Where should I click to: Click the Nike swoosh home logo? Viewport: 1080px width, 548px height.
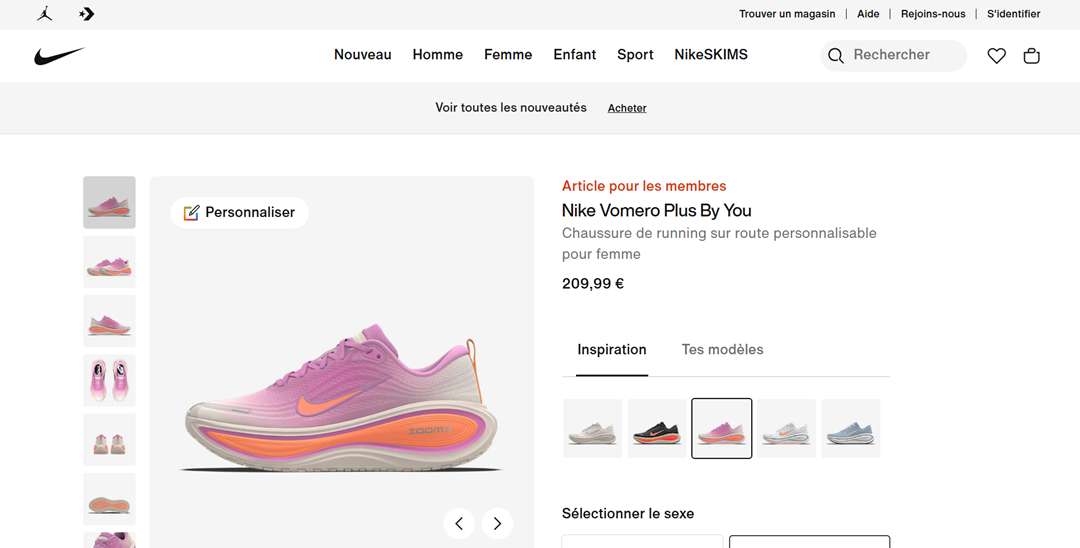(59, 56)
